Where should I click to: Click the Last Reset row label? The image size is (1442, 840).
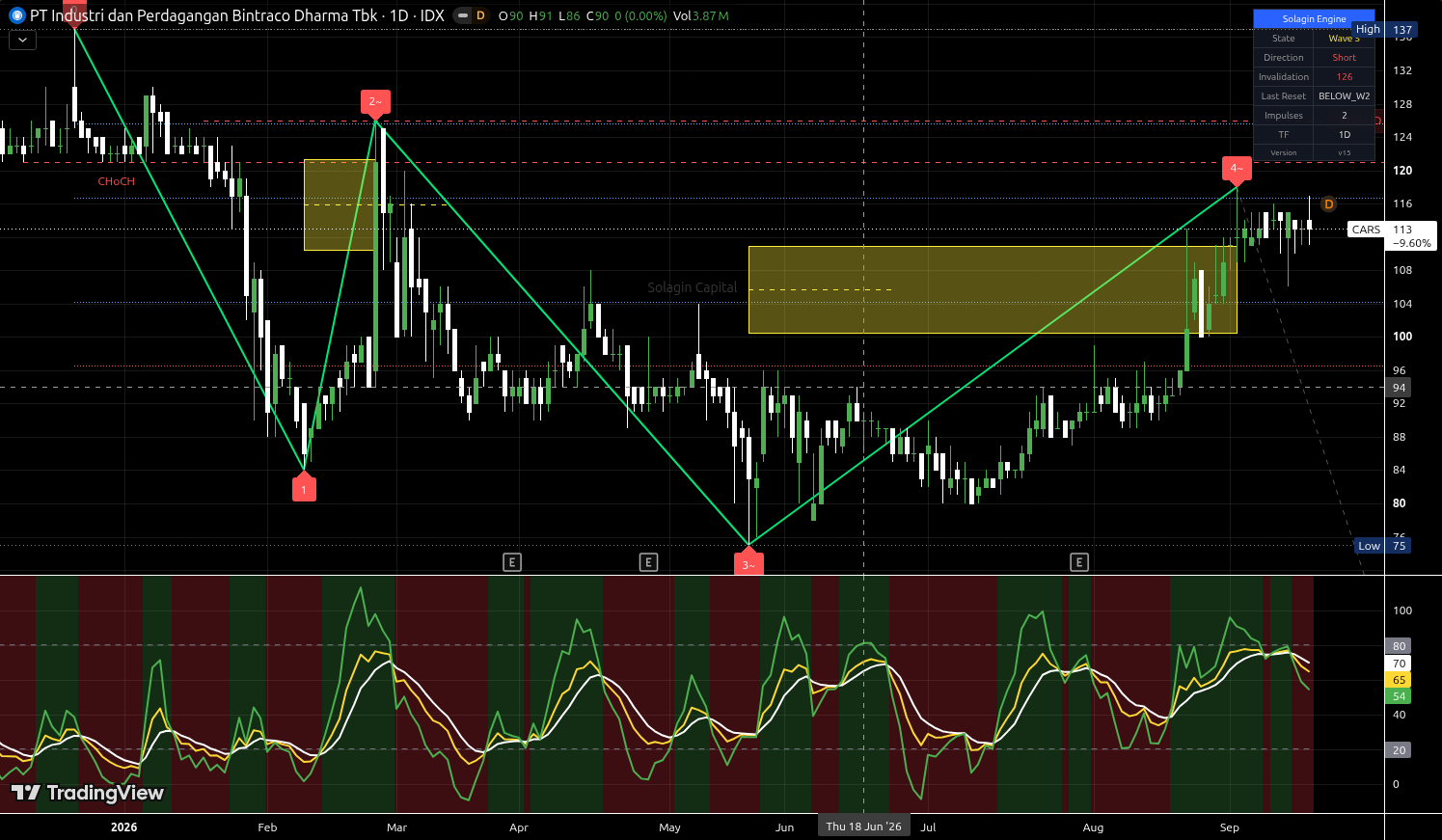[1284, 96]
